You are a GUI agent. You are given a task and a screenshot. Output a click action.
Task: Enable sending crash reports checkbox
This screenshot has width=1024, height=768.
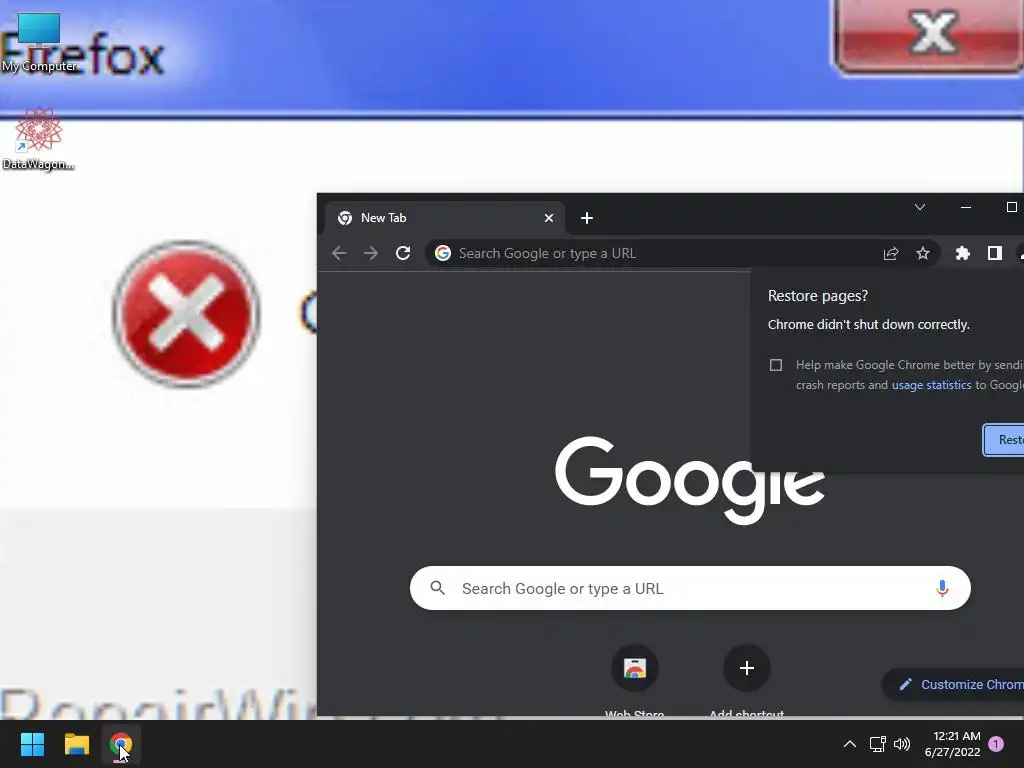pyautogui.click(x=776, y=365)
